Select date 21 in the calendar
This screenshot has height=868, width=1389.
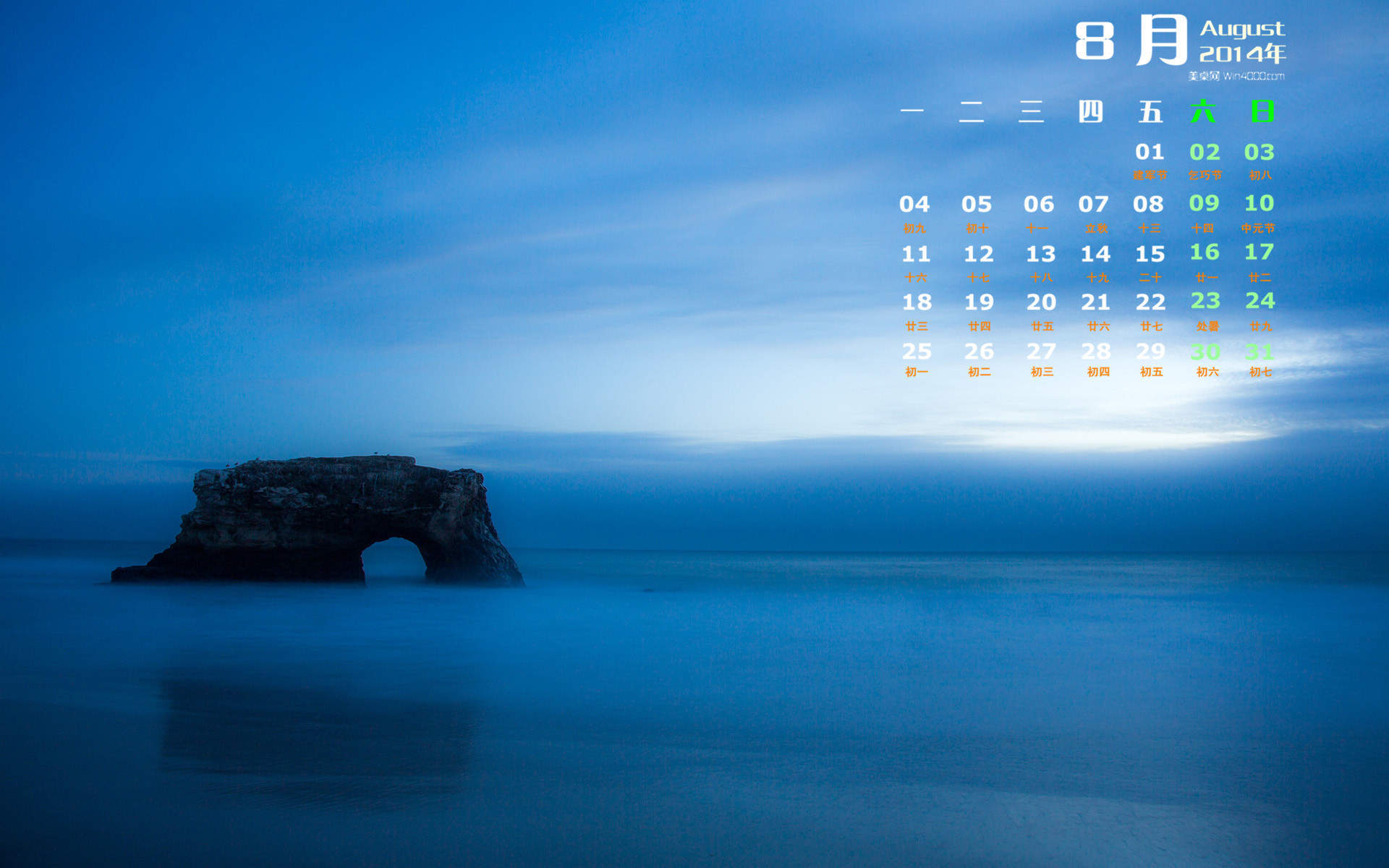tap(1095, 302)
